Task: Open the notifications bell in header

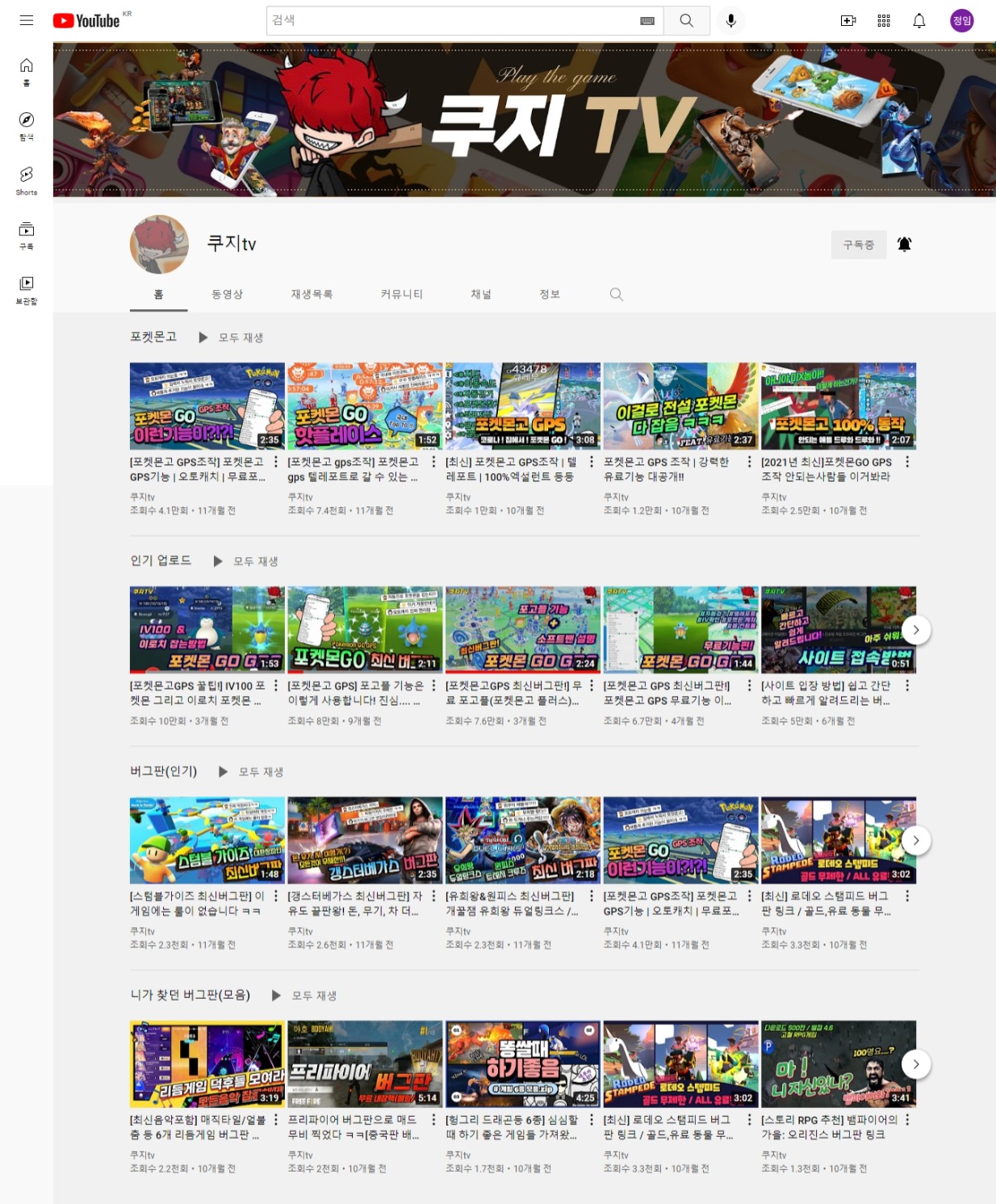Action: (x=919, y=21)
